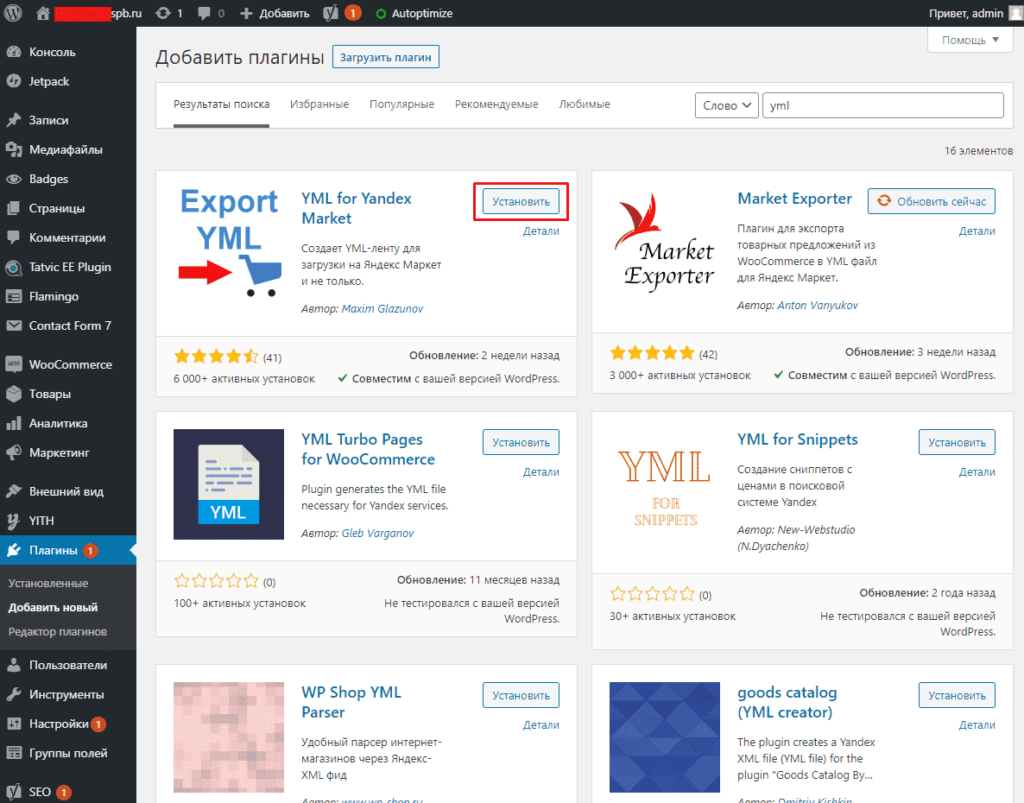Switch to the Любимые tab

(x=584, y=104)
